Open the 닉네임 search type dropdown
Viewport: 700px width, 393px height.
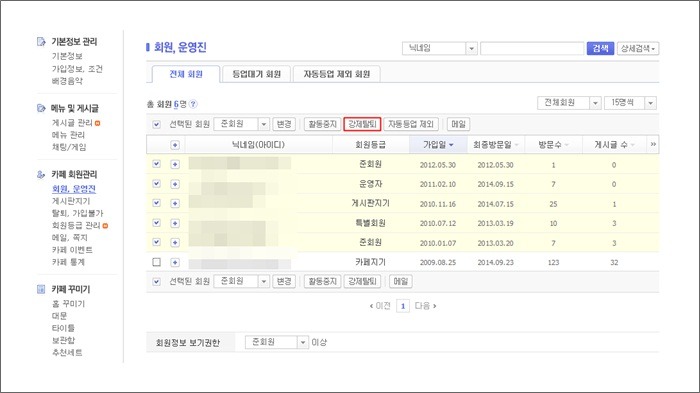[440, 48]
